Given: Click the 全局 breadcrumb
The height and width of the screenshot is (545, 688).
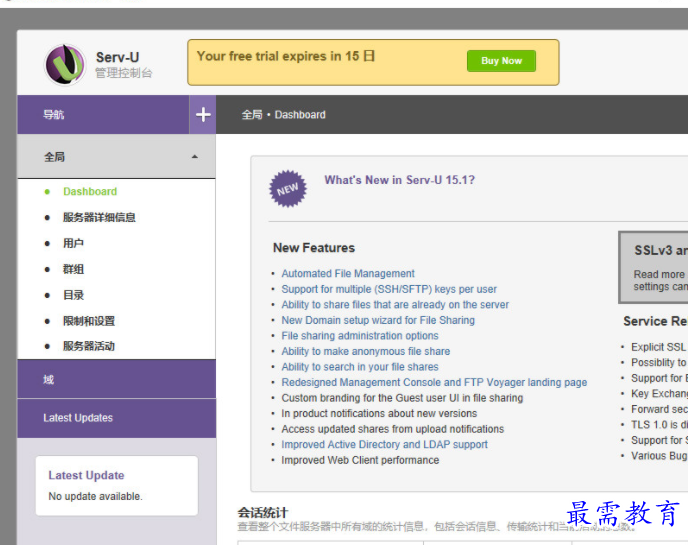Looking at the screenshot, I should tap(252, 115).
